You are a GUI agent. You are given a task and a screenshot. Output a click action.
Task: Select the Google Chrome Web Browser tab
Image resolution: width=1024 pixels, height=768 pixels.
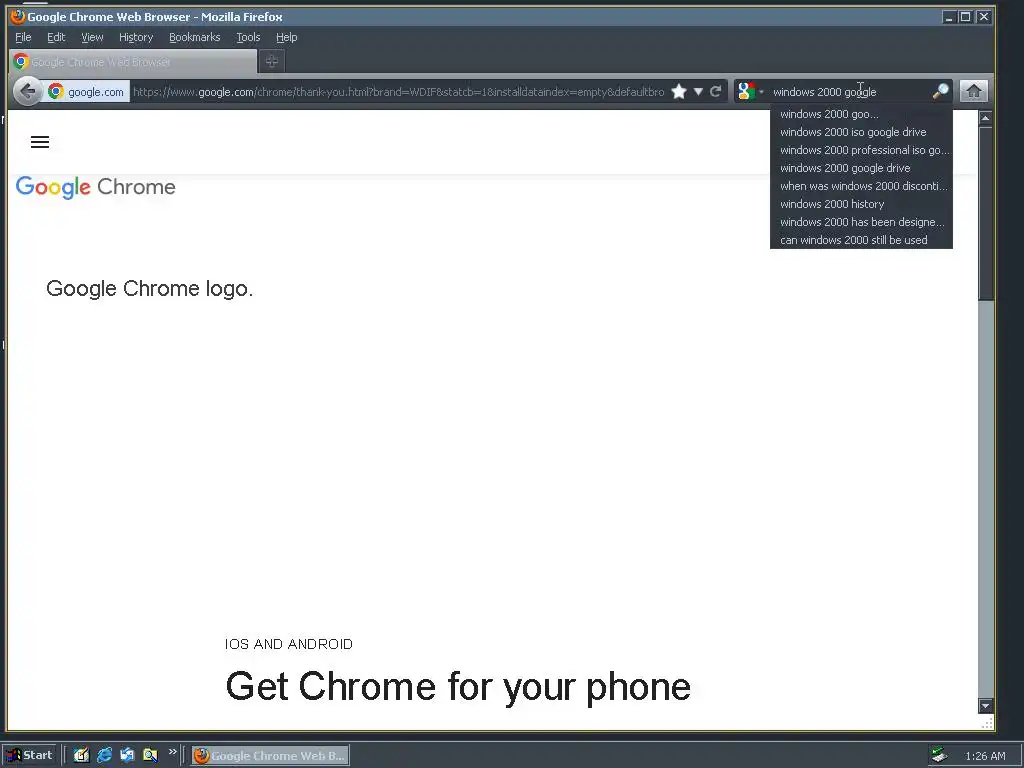[x=133, y=61]
